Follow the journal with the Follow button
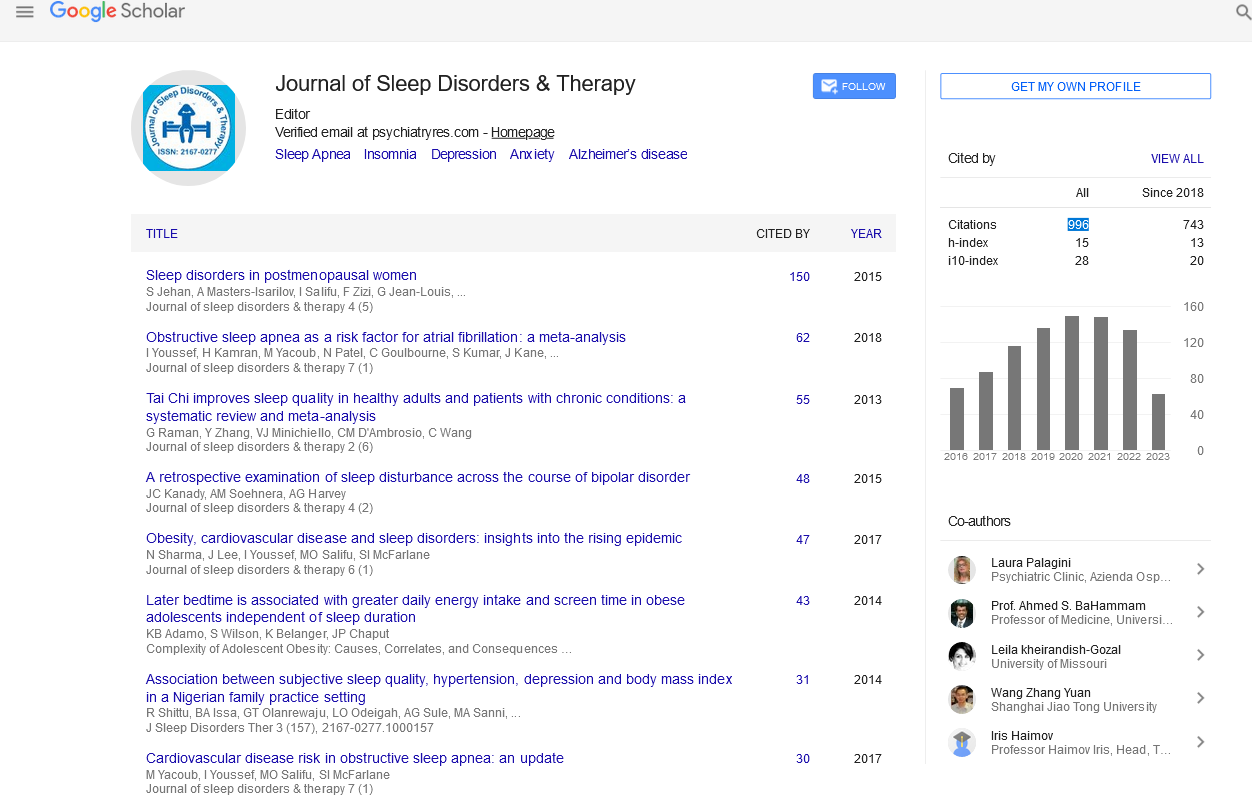This screenshot has height=795, width=1252. tap(854, 87)
